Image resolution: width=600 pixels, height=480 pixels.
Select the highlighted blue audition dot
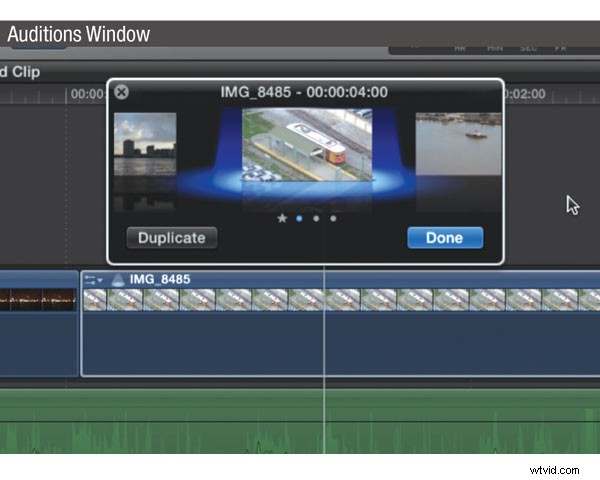[x=299, y=219]
